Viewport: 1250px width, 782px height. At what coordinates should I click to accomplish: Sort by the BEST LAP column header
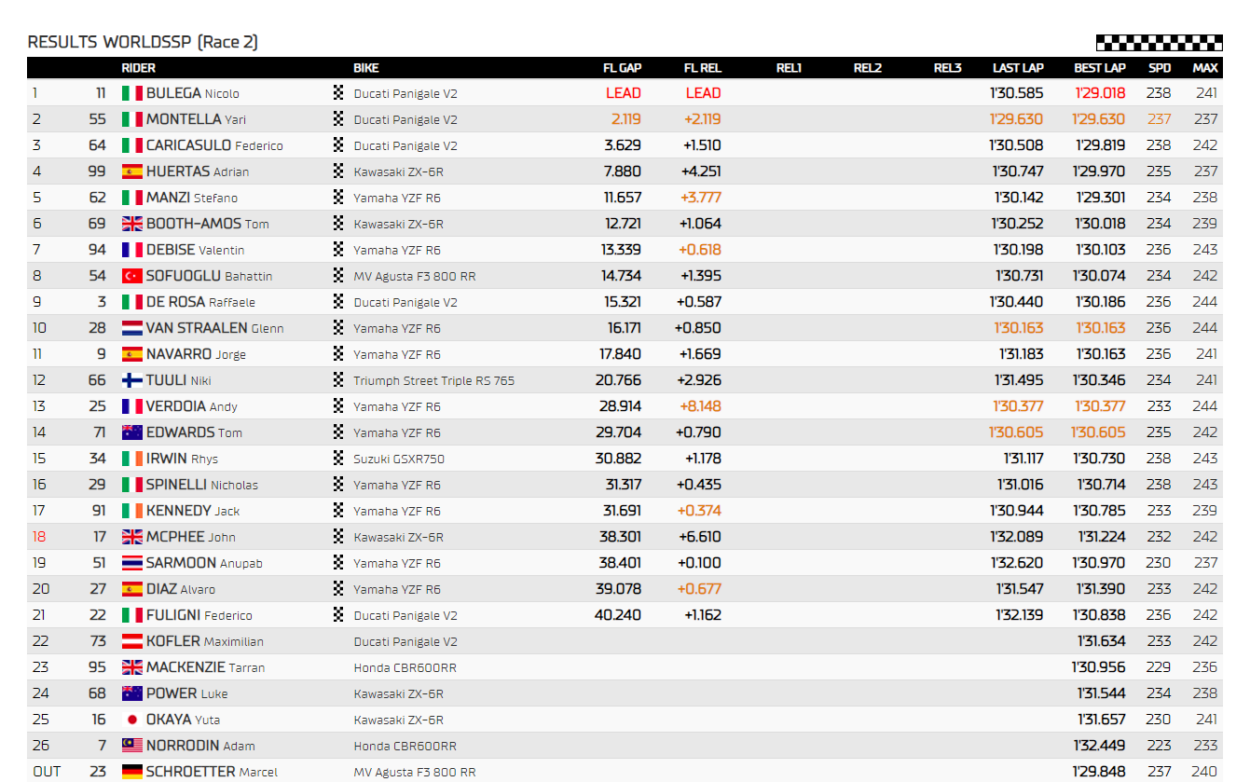[1099, 68]
